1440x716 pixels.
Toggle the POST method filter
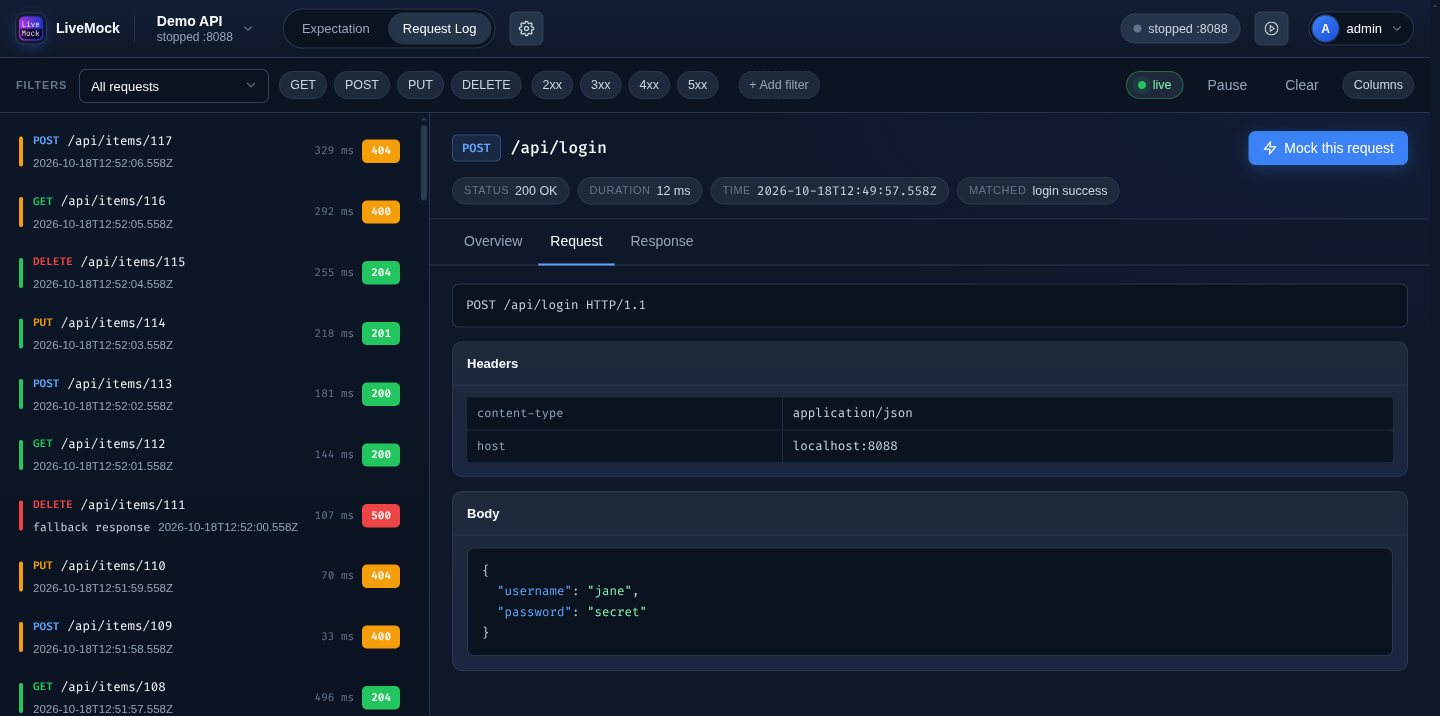362,85
